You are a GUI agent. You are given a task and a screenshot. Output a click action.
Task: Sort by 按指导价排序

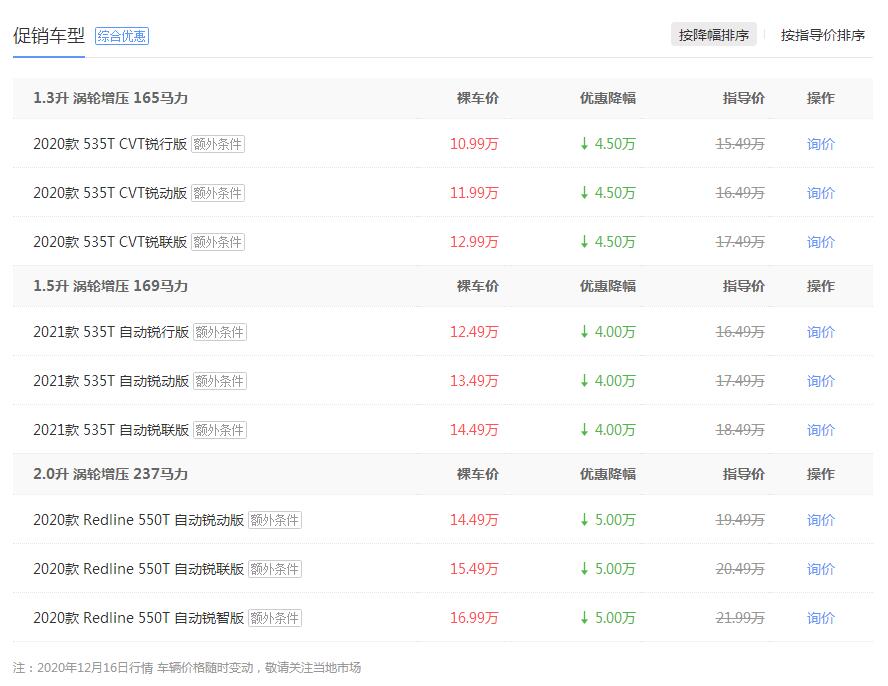823,35
